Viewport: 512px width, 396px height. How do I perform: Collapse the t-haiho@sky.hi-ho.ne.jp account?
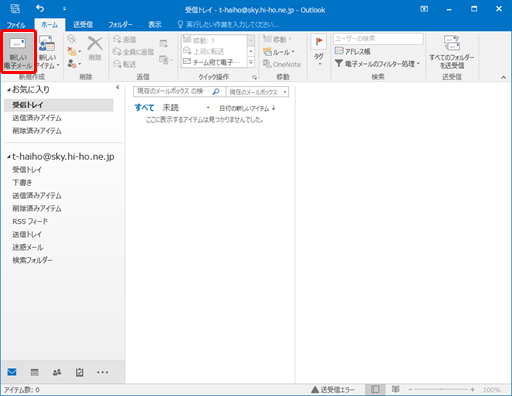pyautogui.click(x=9, y=157)
